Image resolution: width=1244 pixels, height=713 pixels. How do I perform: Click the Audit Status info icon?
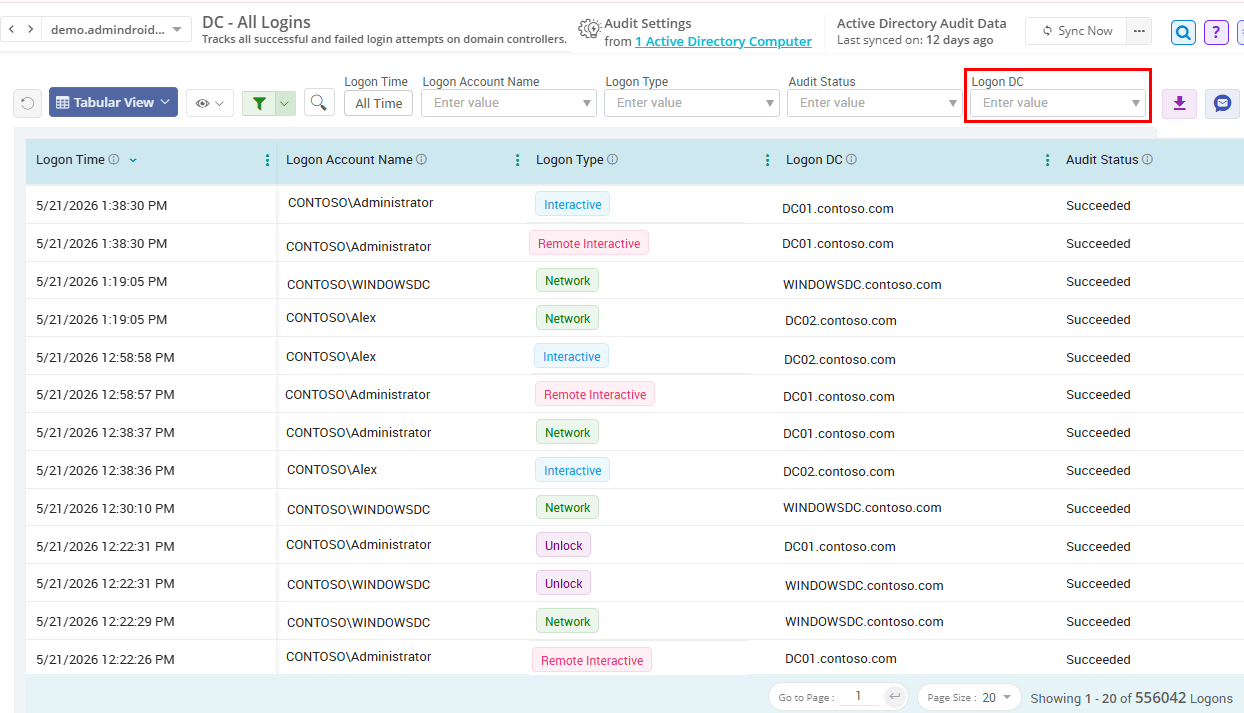(x=1147, y=159)
